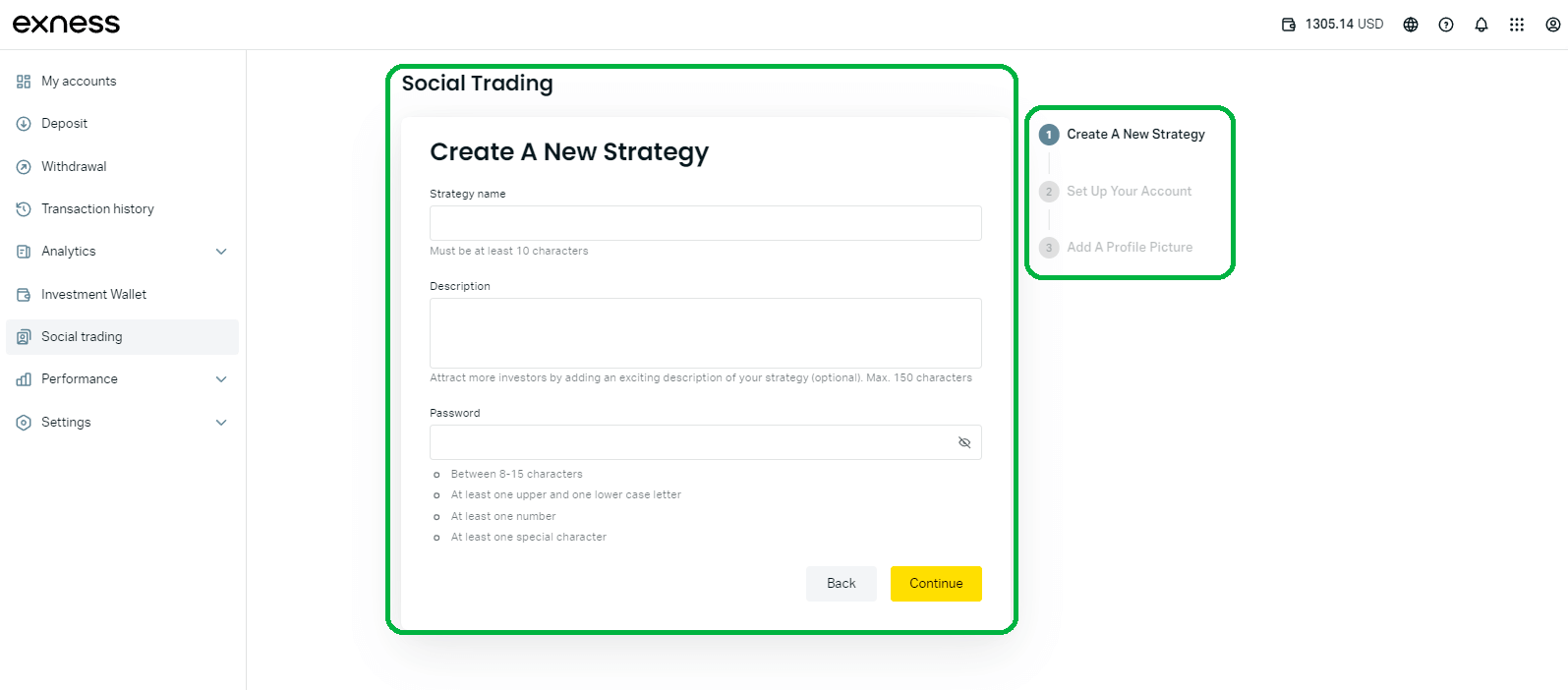Expand the Analytics submenu
Image resolution: width=1568 pixels, height=690 pixels.
click(x=221, y=252)
